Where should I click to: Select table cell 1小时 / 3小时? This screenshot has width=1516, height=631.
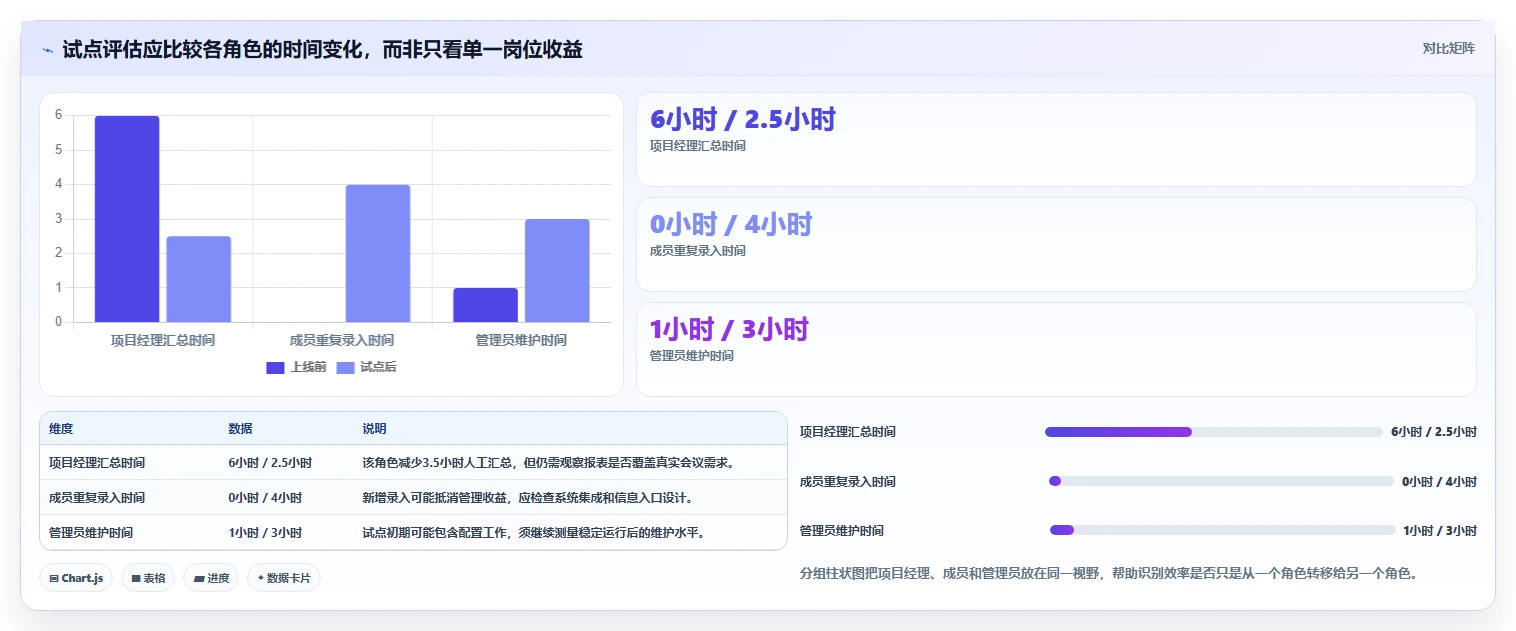coord(265,533)
